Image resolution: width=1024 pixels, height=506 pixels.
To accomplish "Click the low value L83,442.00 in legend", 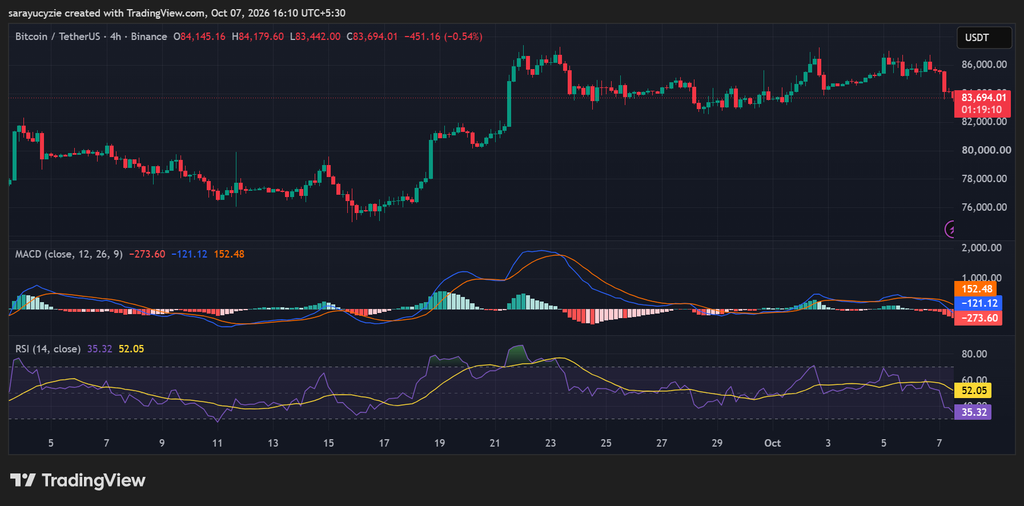I will [x=314, y=37].
